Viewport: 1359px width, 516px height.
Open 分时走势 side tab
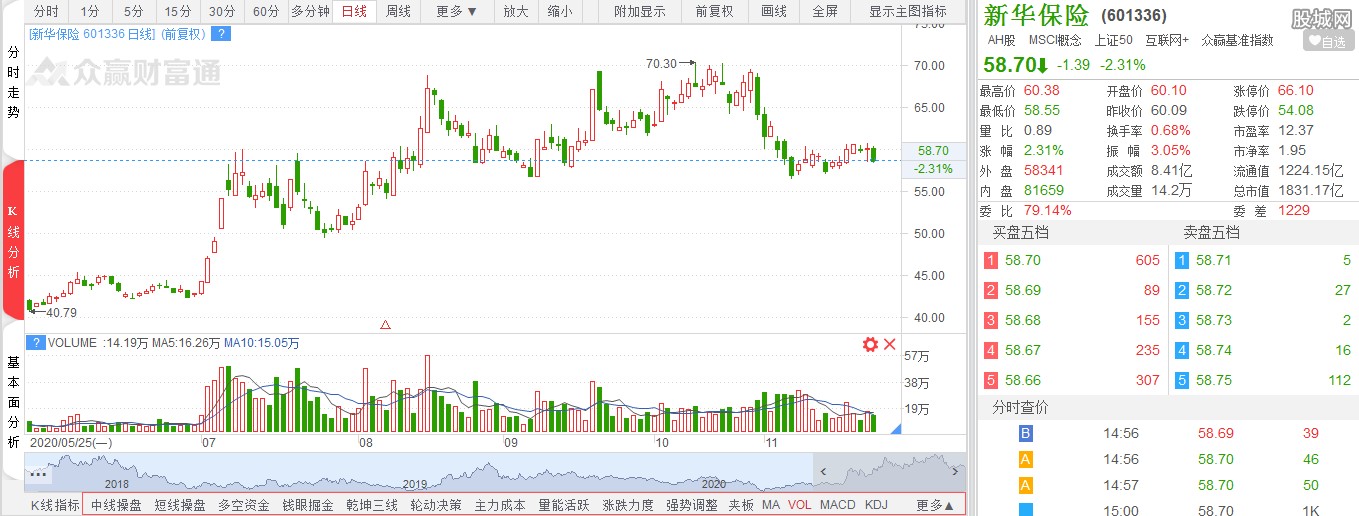(x=13, y=82)
